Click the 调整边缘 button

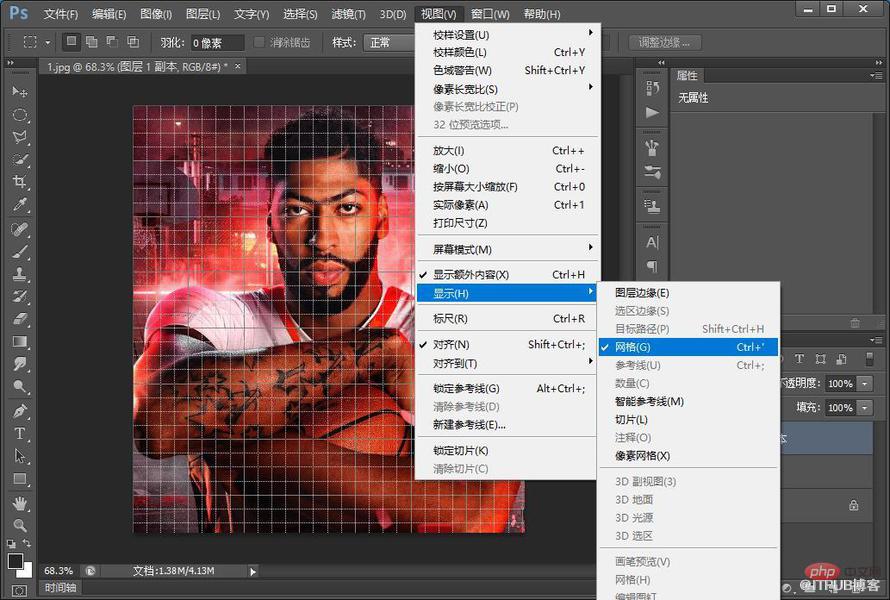pyautogui.click(x=665, y=43)
